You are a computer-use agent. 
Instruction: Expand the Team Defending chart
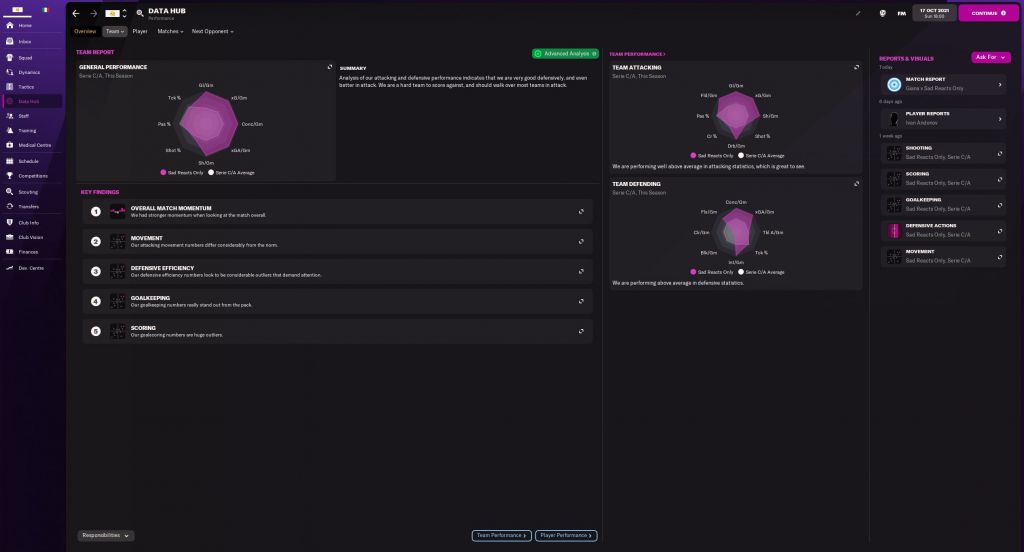(x=856, y=184)
